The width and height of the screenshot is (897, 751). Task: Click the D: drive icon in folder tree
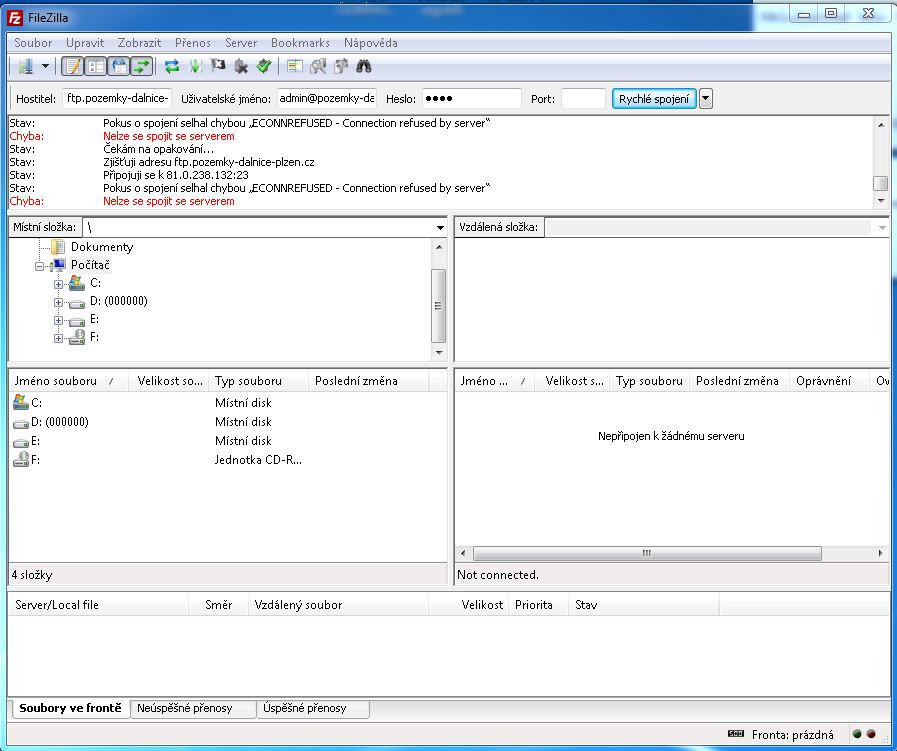pos(77,302)
